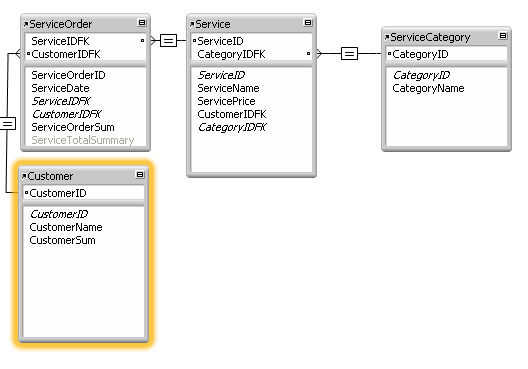Click the ServiceOrder table arrow icon
This screenshot has width=528, height=369.
26,24
